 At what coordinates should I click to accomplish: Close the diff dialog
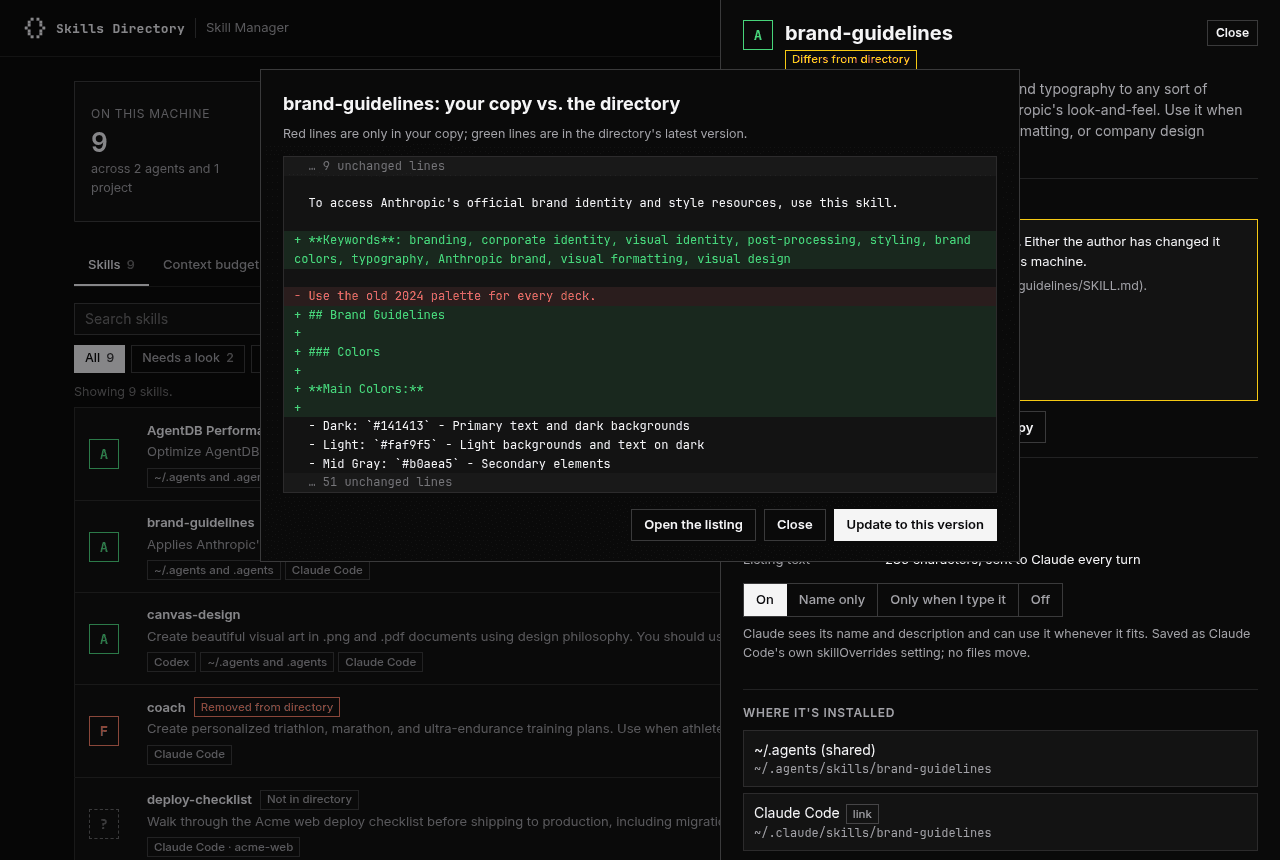tap(795, 525)
